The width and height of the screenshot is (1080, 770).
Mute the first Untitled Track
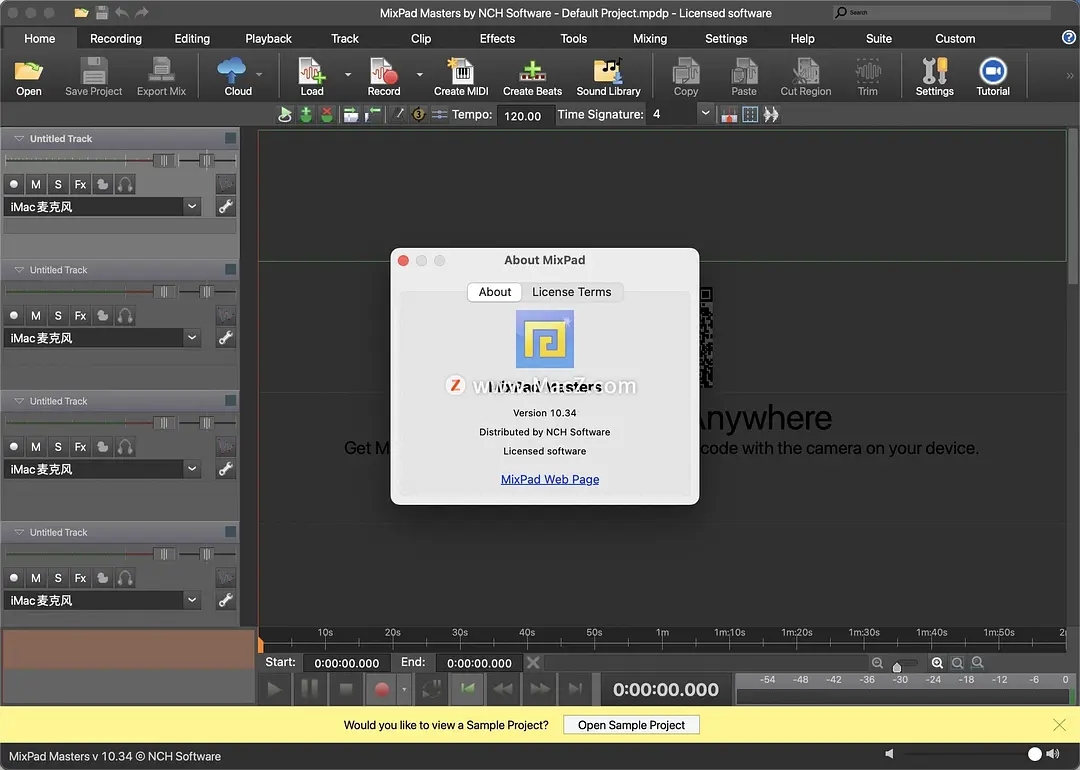[x=36, y=185]
